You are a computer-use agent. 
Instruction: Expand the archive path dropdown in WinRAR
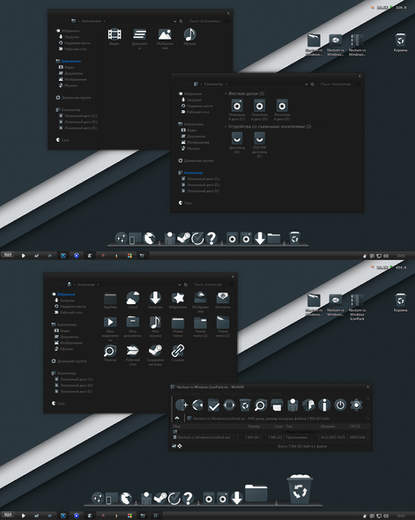368,418
